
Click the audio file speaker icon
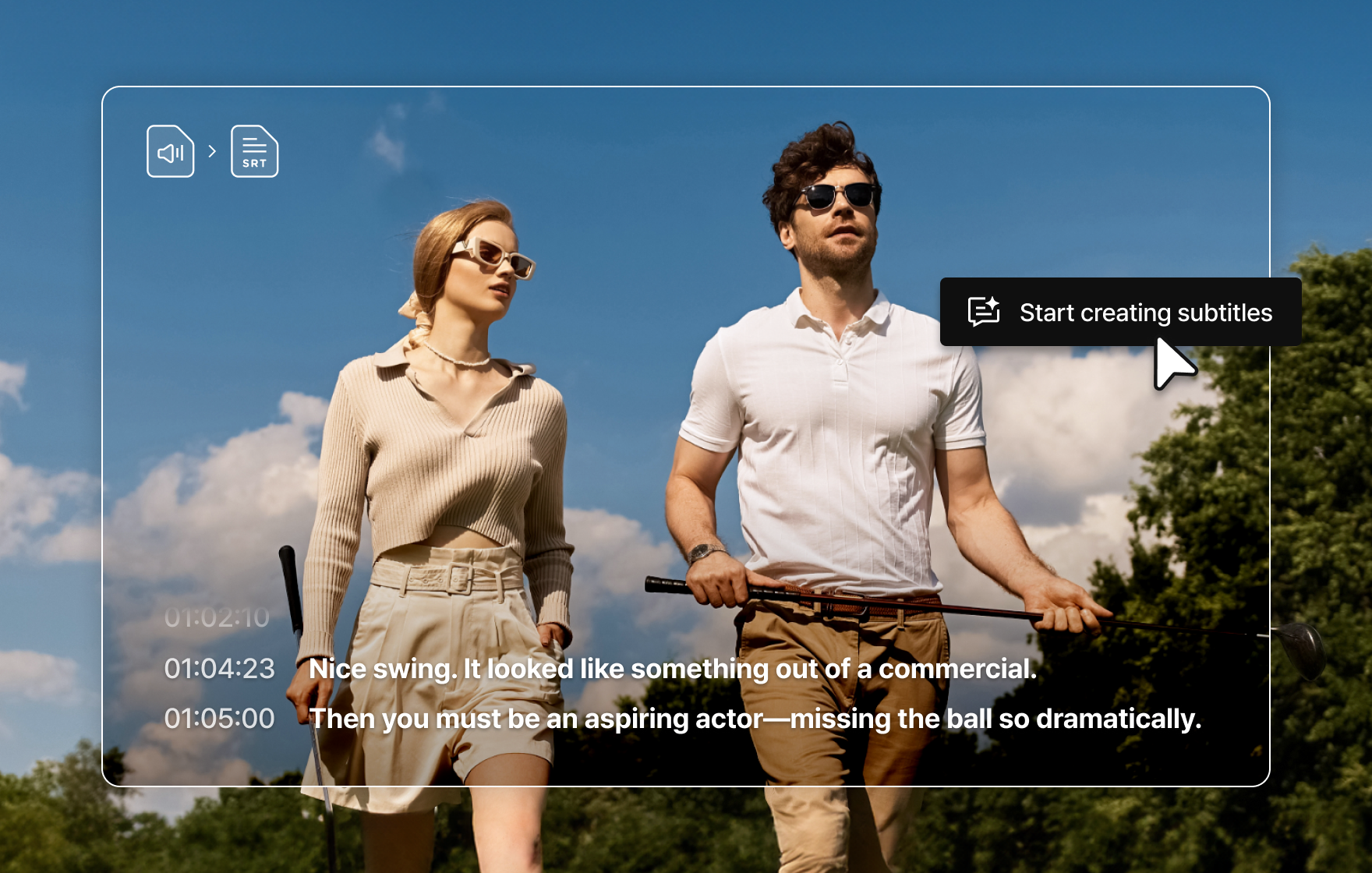(170, 152)
